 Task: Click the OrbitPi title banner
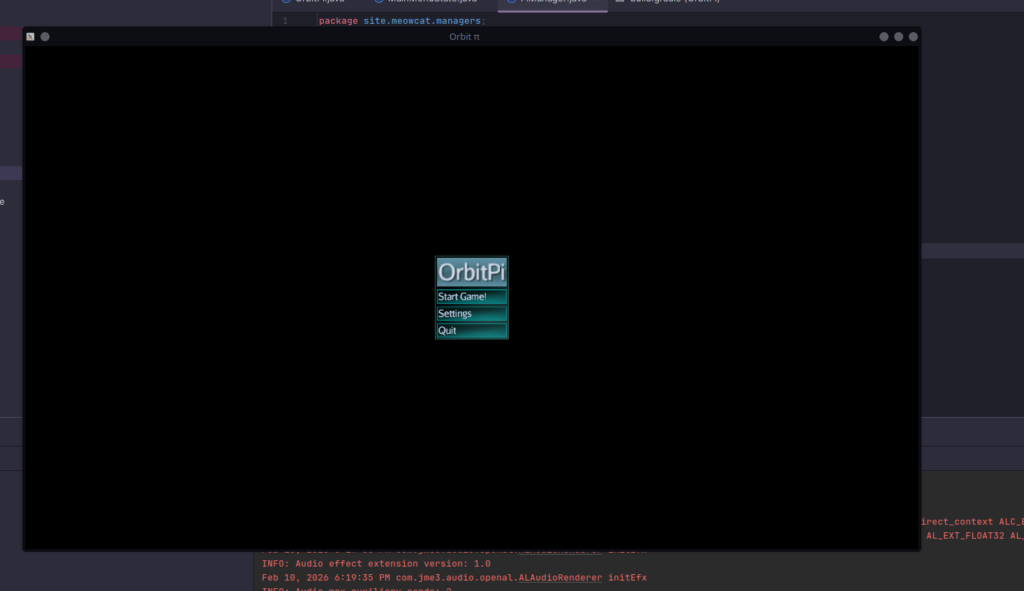coord(471,272)
